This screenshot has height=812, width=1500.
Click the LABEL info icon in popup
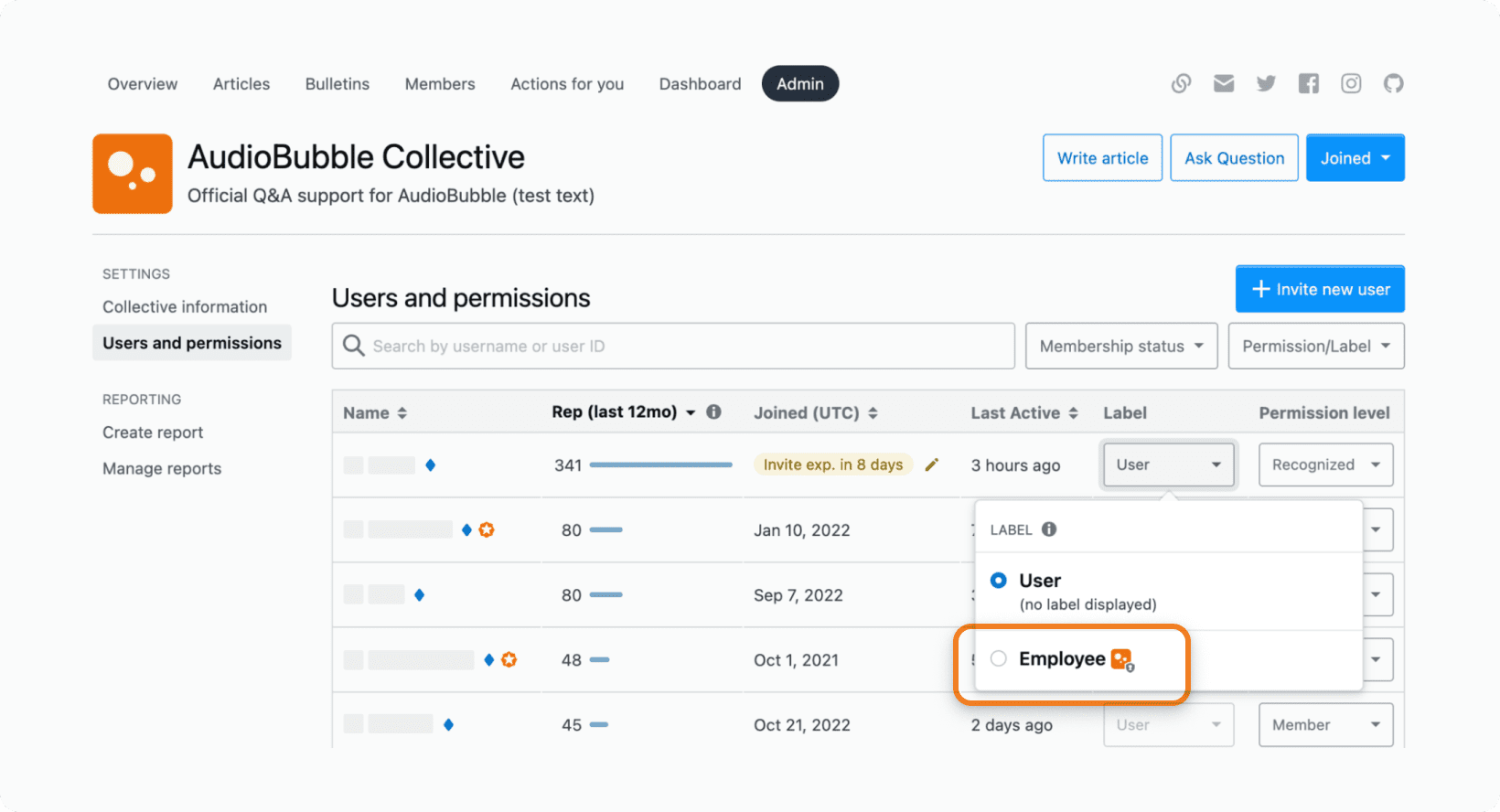(x=1049, y=529)
